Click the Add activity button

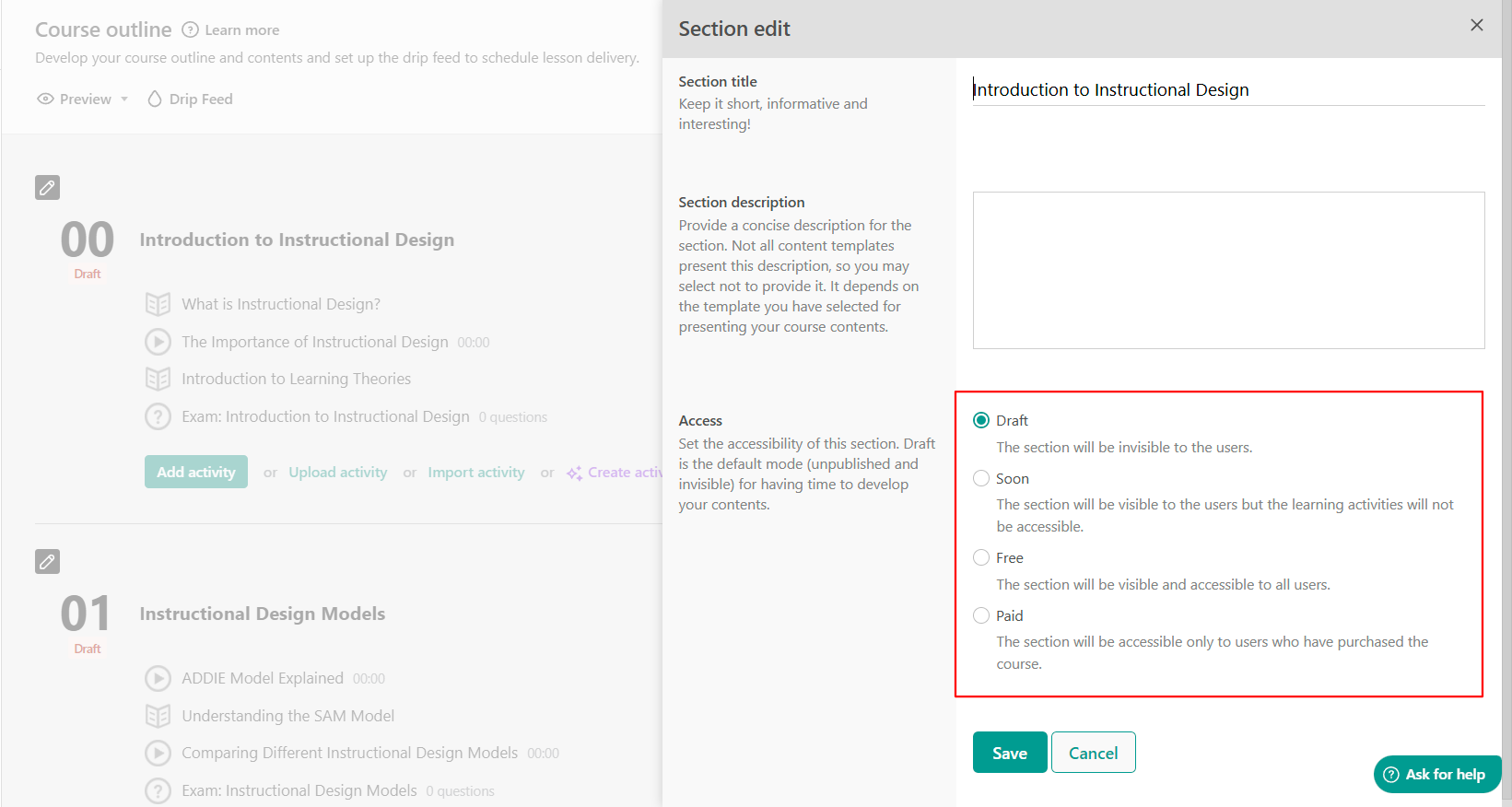[x=196, y=472]
